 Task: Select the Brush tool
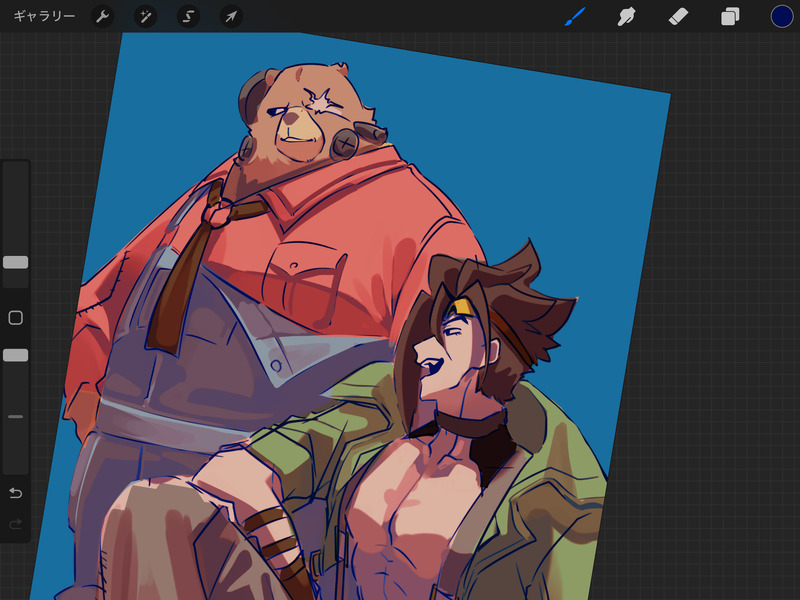pos(575,16)
